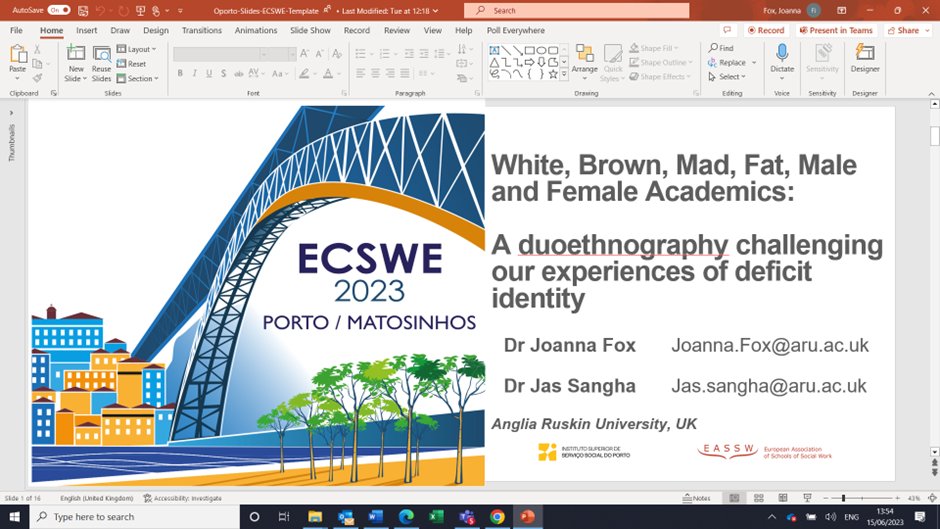Toggle text Shadow formatting
The height and width of the screenshot is (529, 940).
pyautogui.click(x=223, y=73)
